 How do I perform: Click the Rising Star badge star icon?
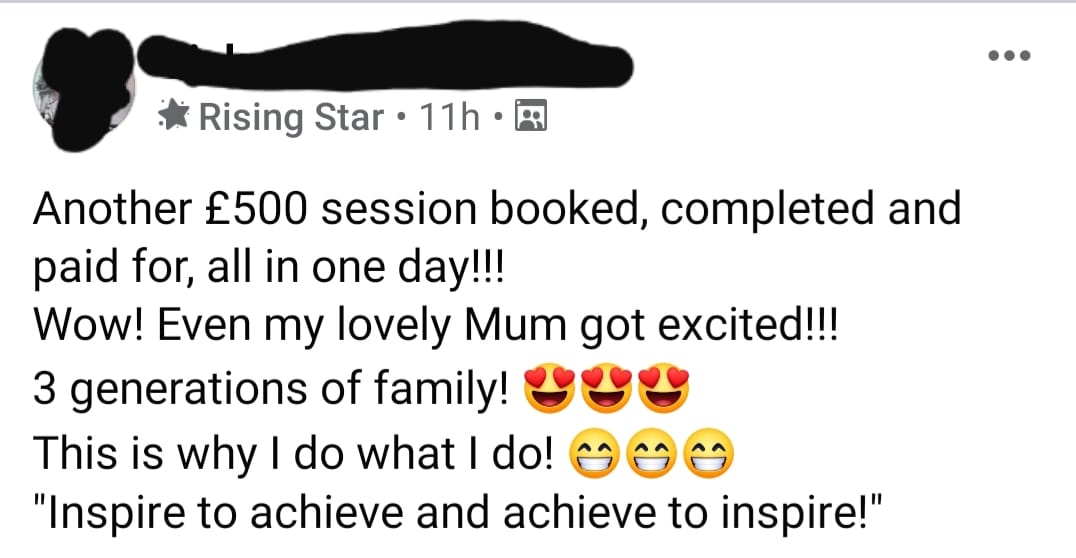click(174, 116)
